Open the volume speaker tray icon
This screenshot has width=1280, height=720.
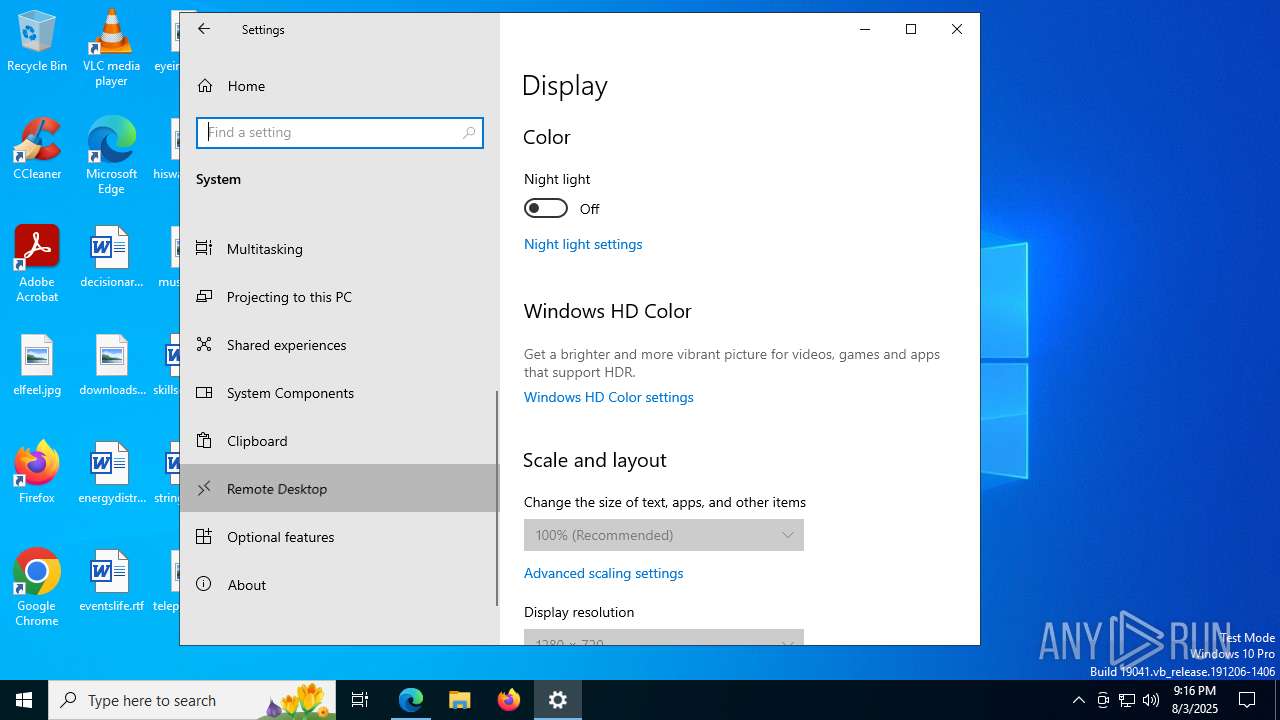point(1151,700)
